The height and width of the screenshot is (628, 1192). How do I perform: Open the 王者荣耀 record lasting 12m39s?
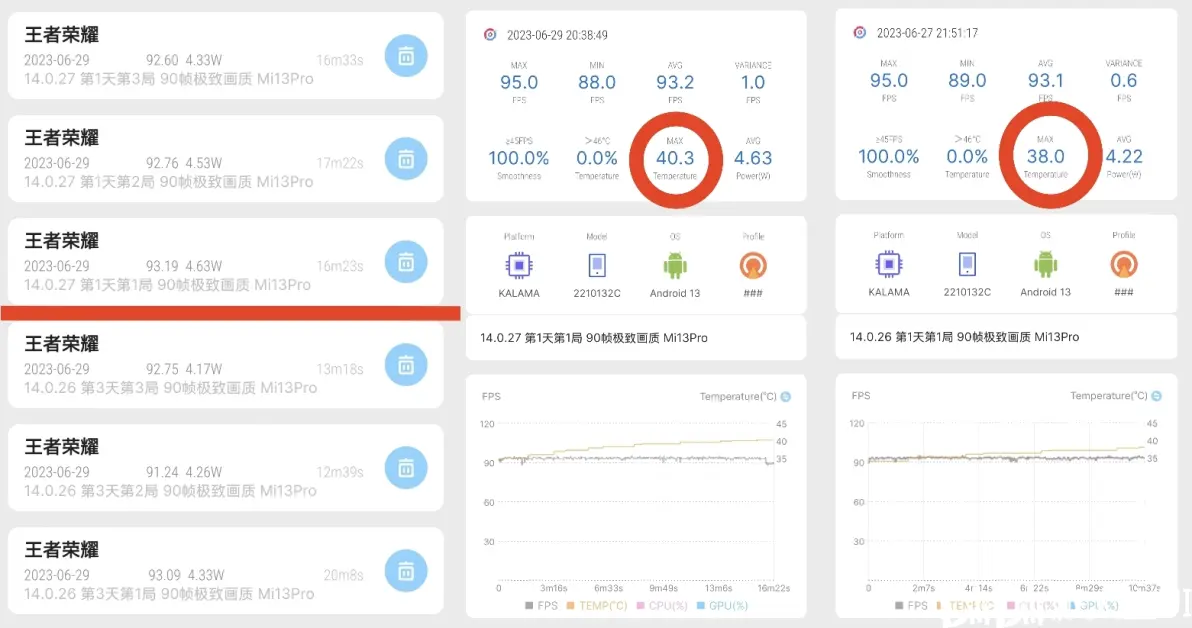[226, 468]
